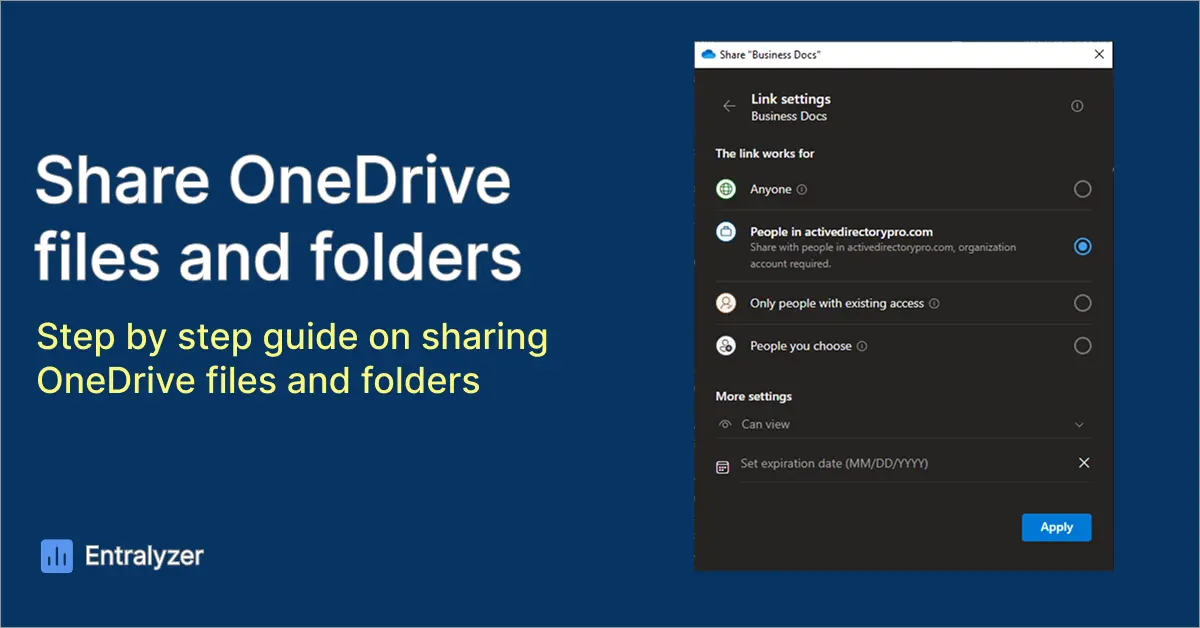Click 'Share OneDrive files and folders' headline
Viewport: 1200px width, 628px height.
pos(278,218)
